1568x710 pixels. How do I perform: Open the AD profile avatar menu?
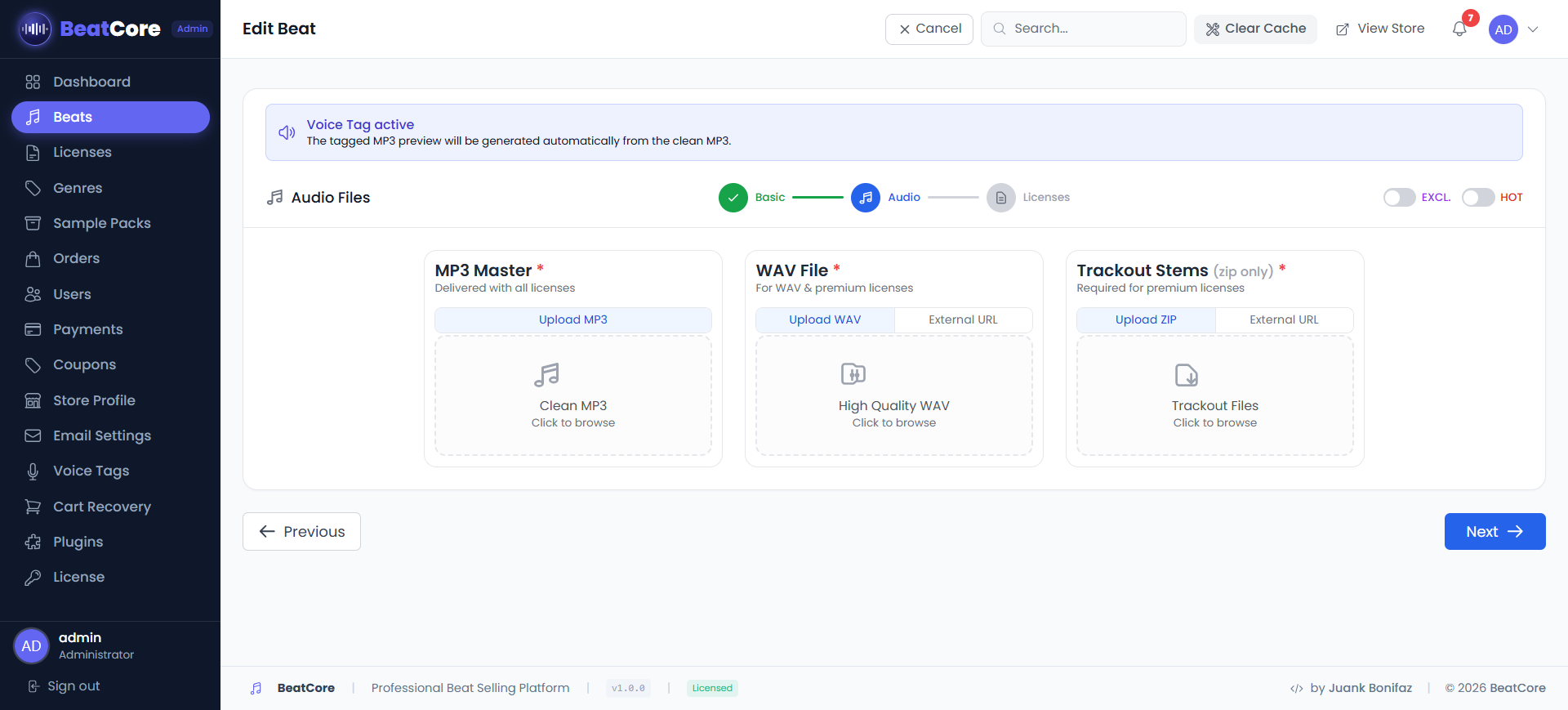(1503, 29)
